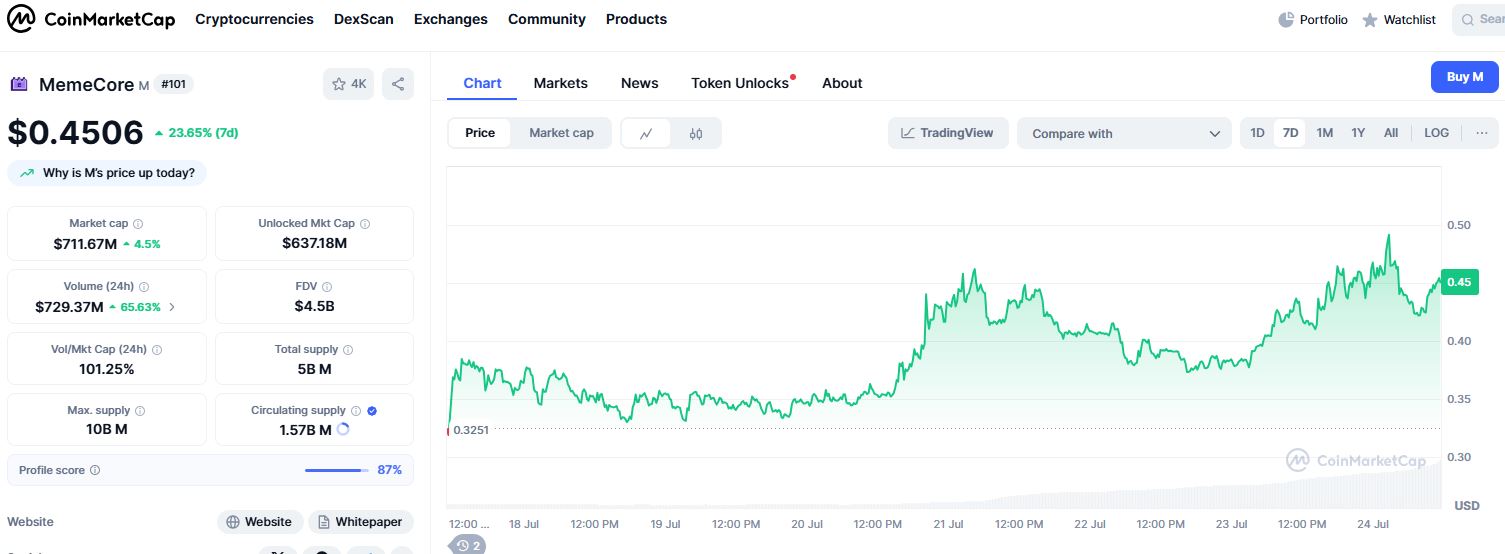
Task: Set chart range to 7D
Action: pyautogui.click(x=1290, y=133)
